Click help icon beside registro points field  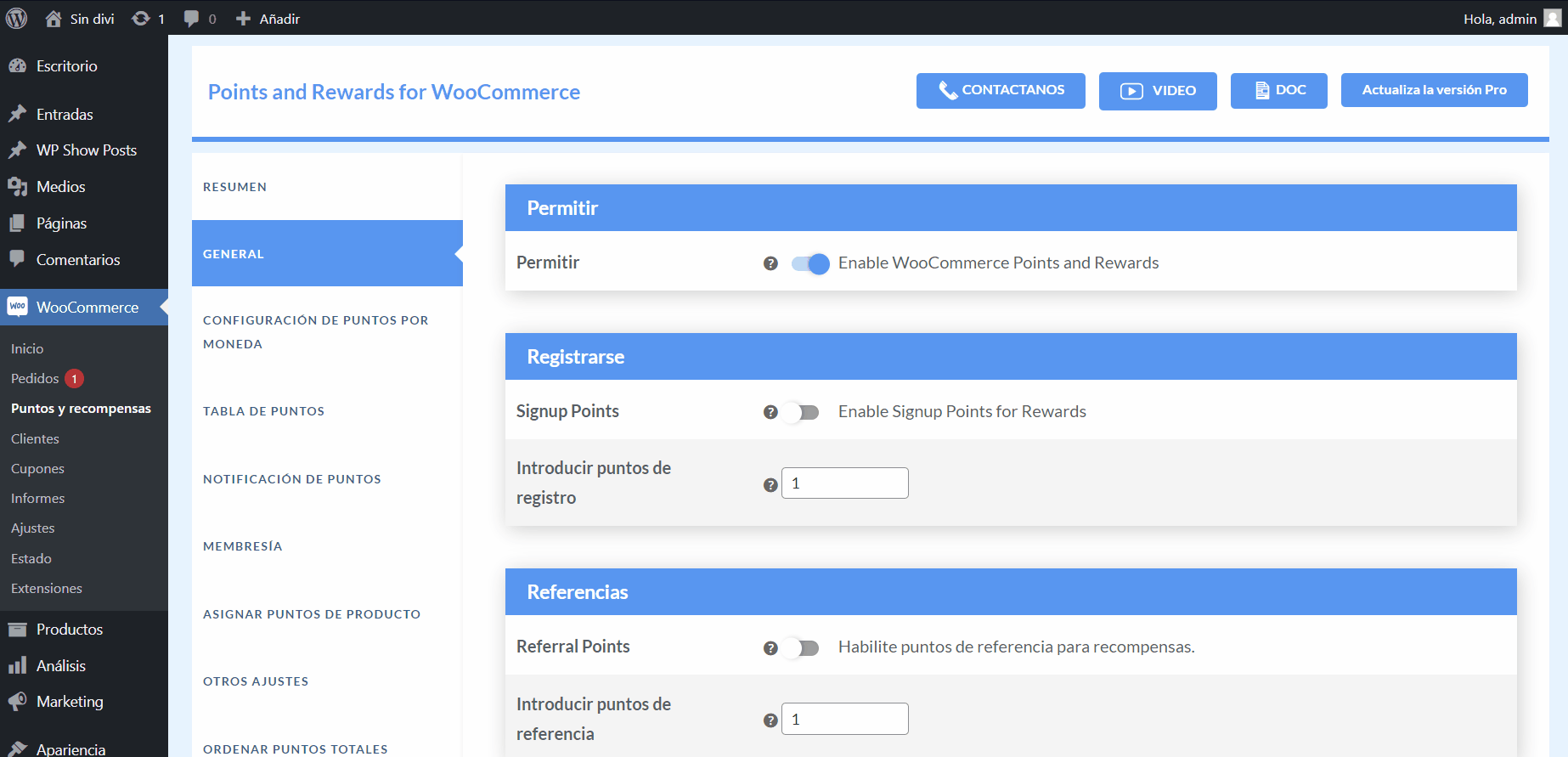tap(770, 485)
